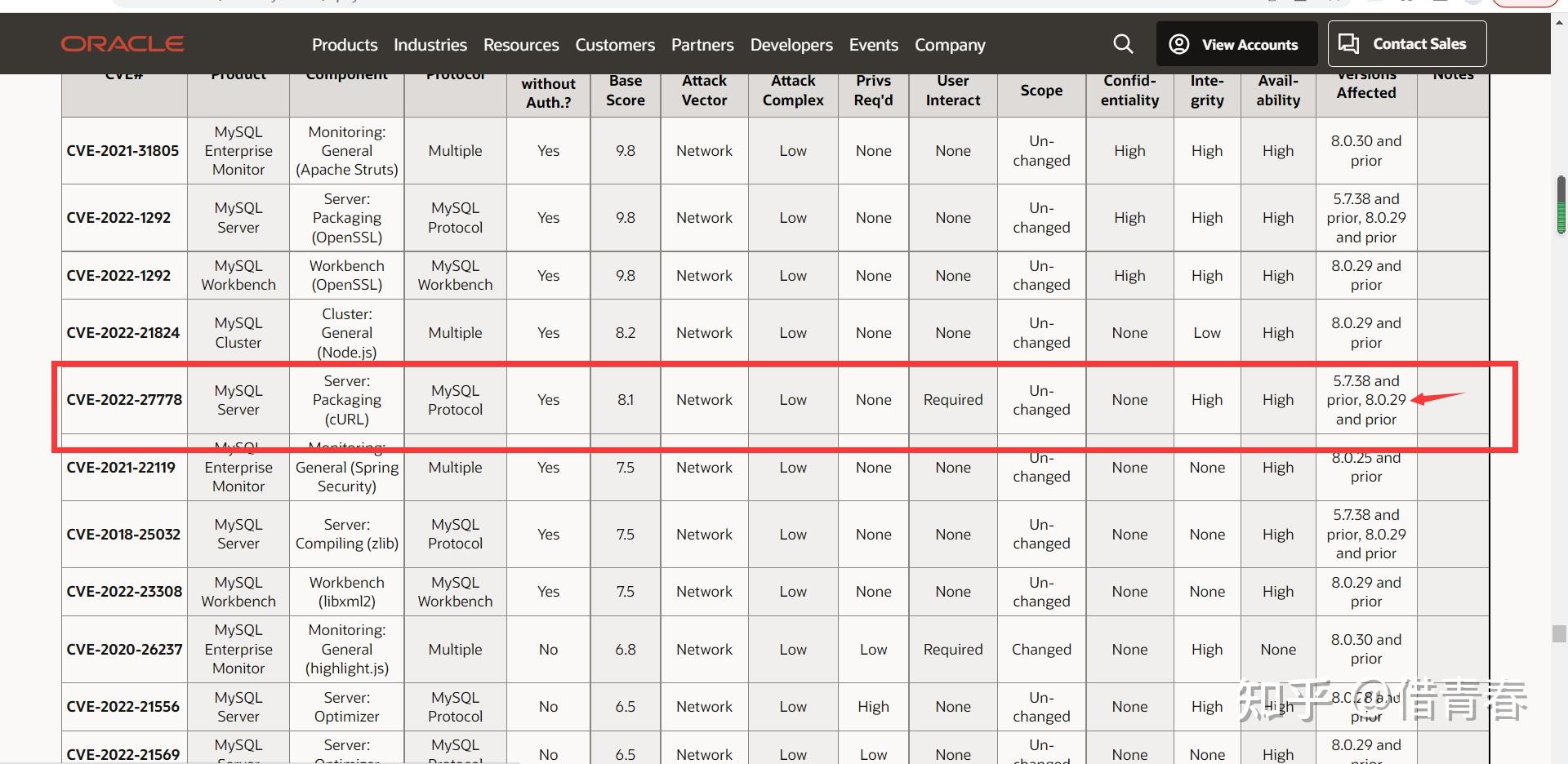This screenshot has height=764, width=1568.
Task: Click the Contact Sales chat icon
Action: pyautogui.click(x=1349, y=44)
